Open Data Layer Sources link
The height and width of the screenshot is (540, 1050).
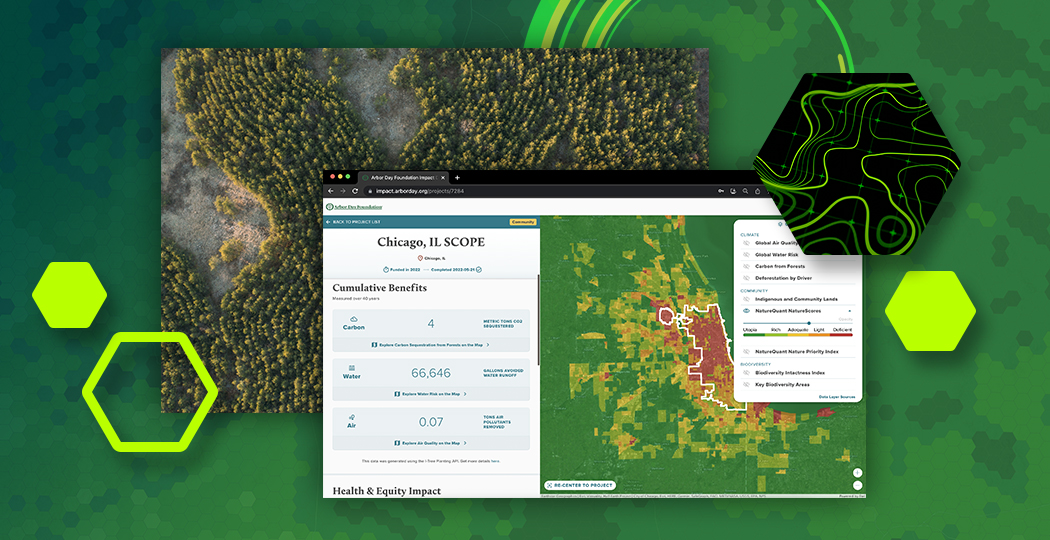tap(837, 397)
